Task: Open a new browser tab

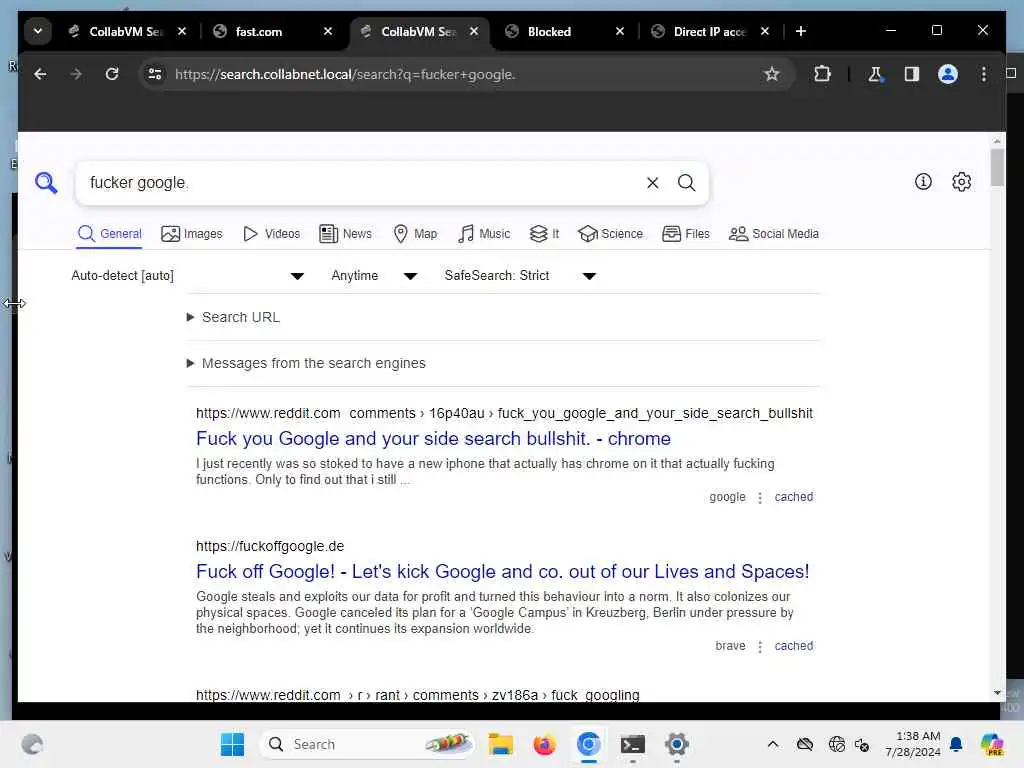Action: (801, 31)
